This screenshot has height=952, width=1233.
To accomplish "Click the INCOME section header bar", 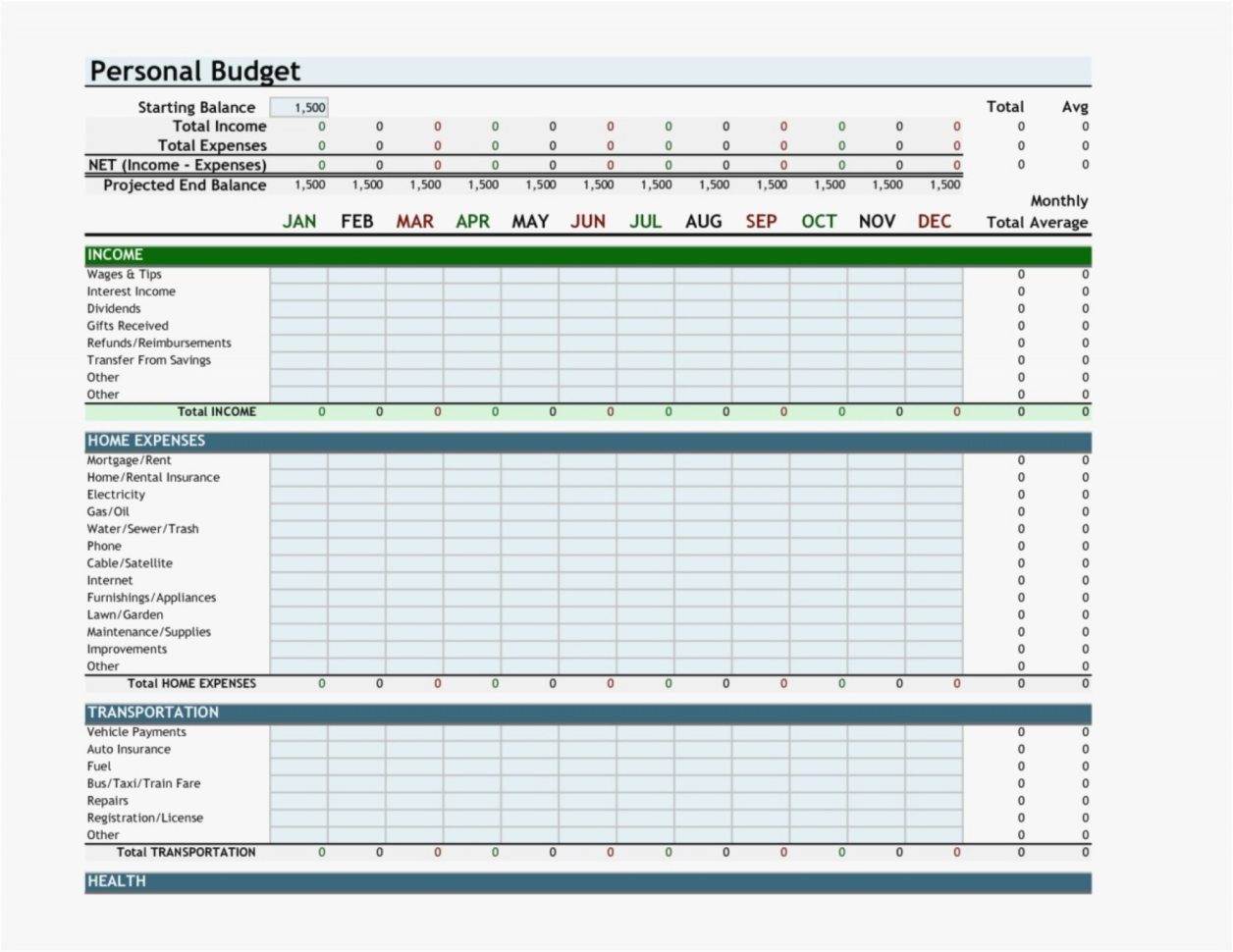I will point(588,255).
